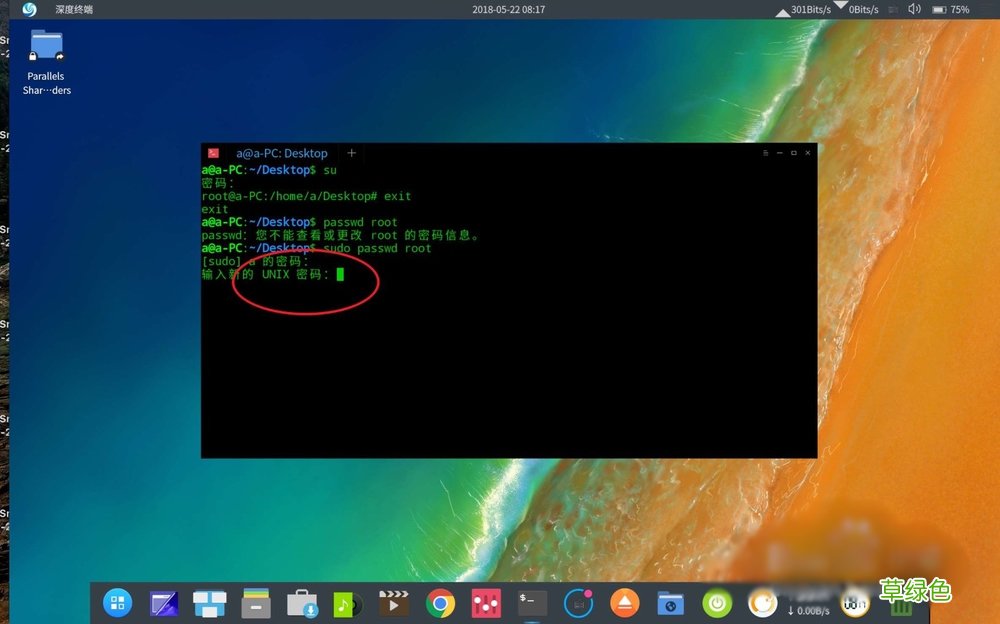
Task: Start Deepin Music from the dock
Action: (347, 603)
